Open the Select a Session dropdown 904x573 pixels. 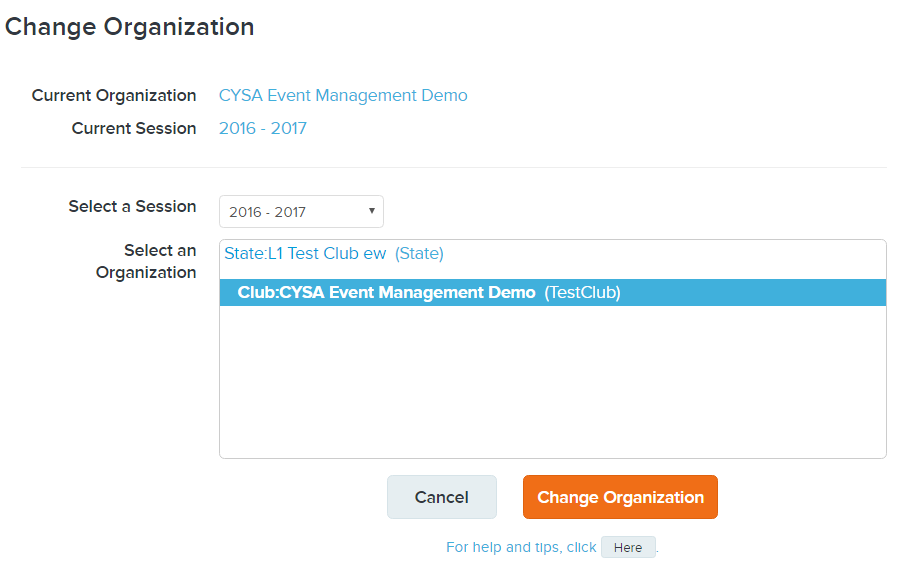301,212
